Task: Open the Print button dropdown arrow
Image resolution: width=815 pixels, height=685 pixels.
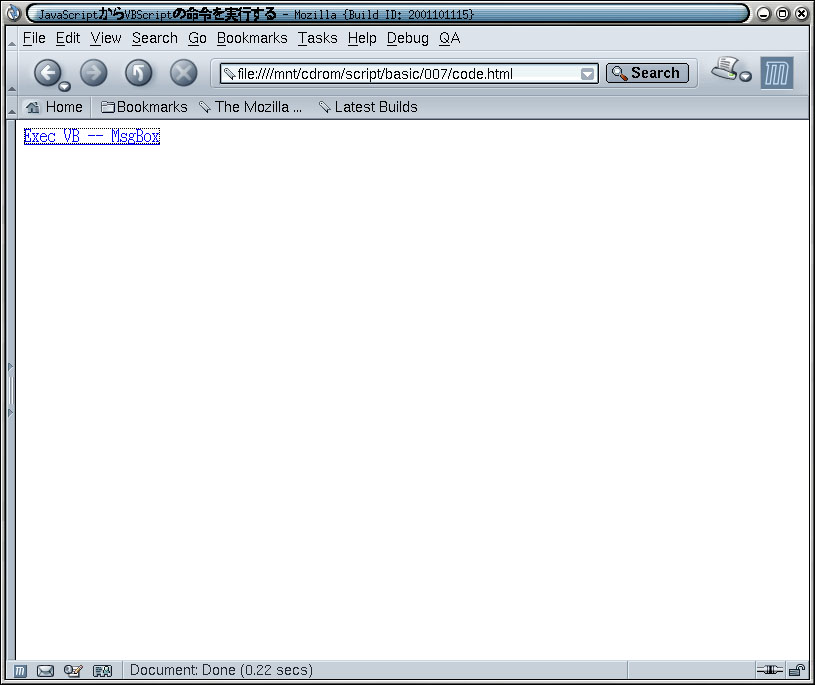Action: 745,76
